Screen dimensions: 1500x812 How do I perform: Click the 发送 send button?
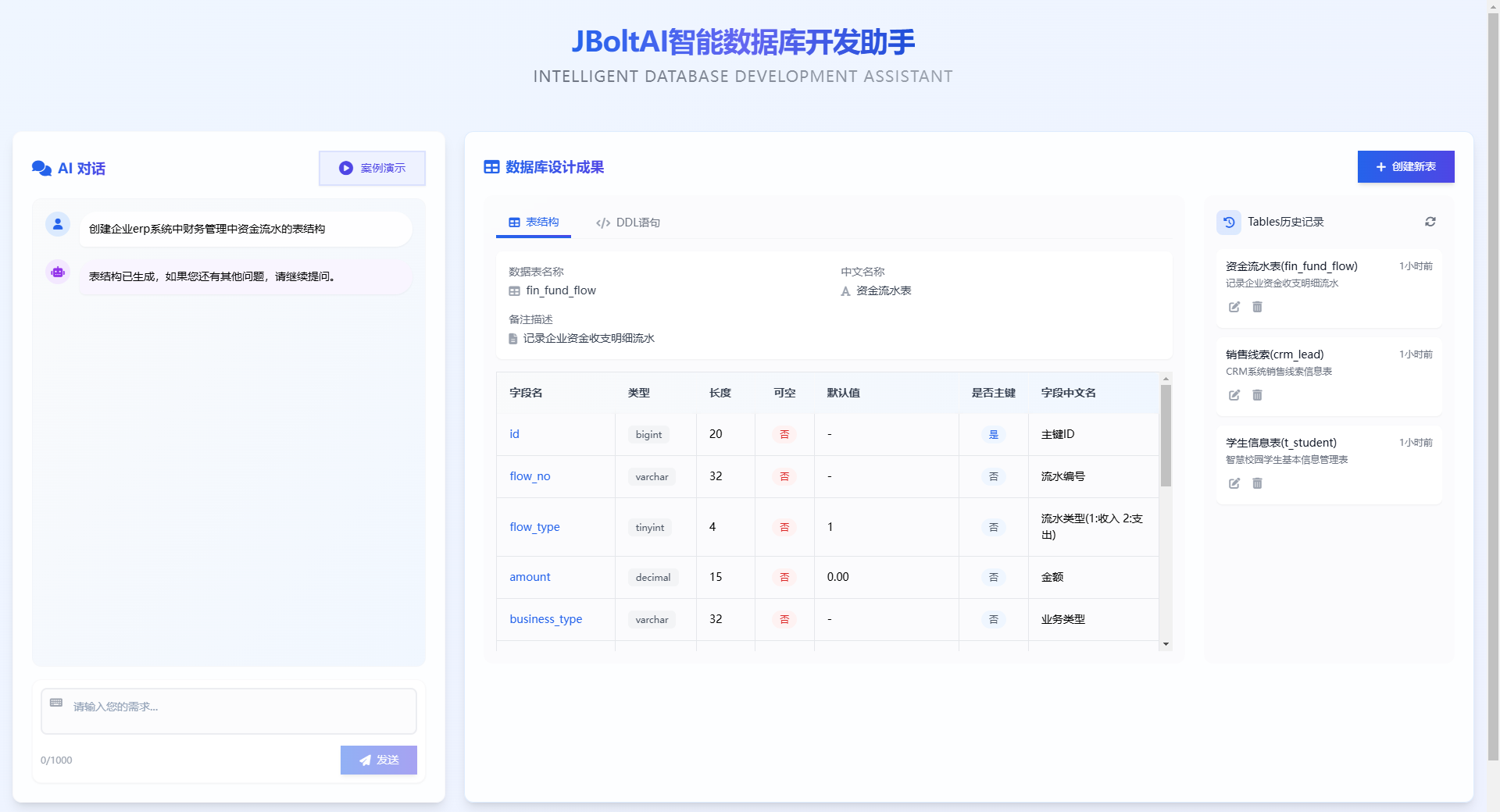click(x=379, y=760)
